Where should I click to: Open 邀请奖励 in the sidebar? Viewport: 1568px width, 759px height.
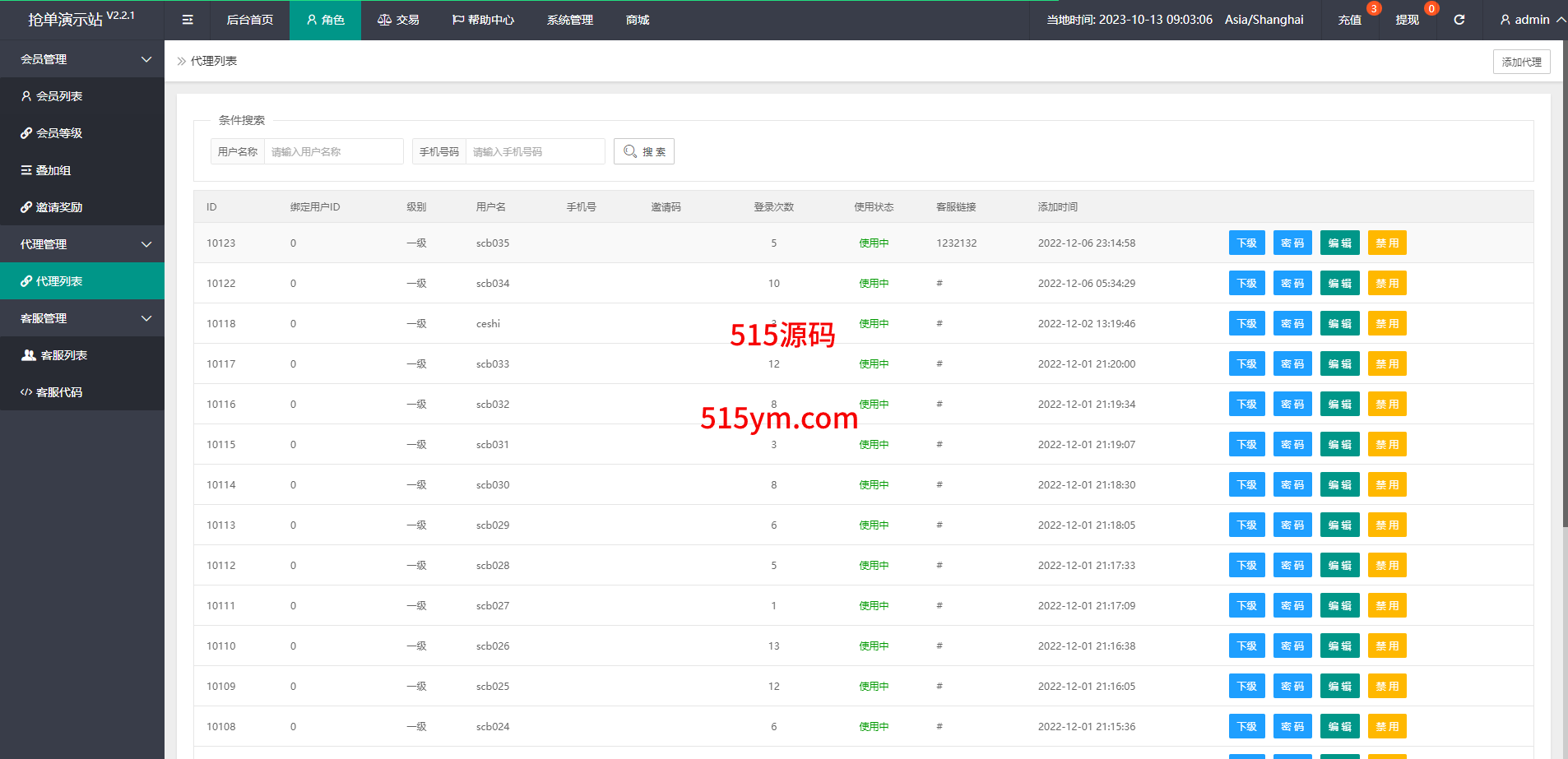coord(59,207)
